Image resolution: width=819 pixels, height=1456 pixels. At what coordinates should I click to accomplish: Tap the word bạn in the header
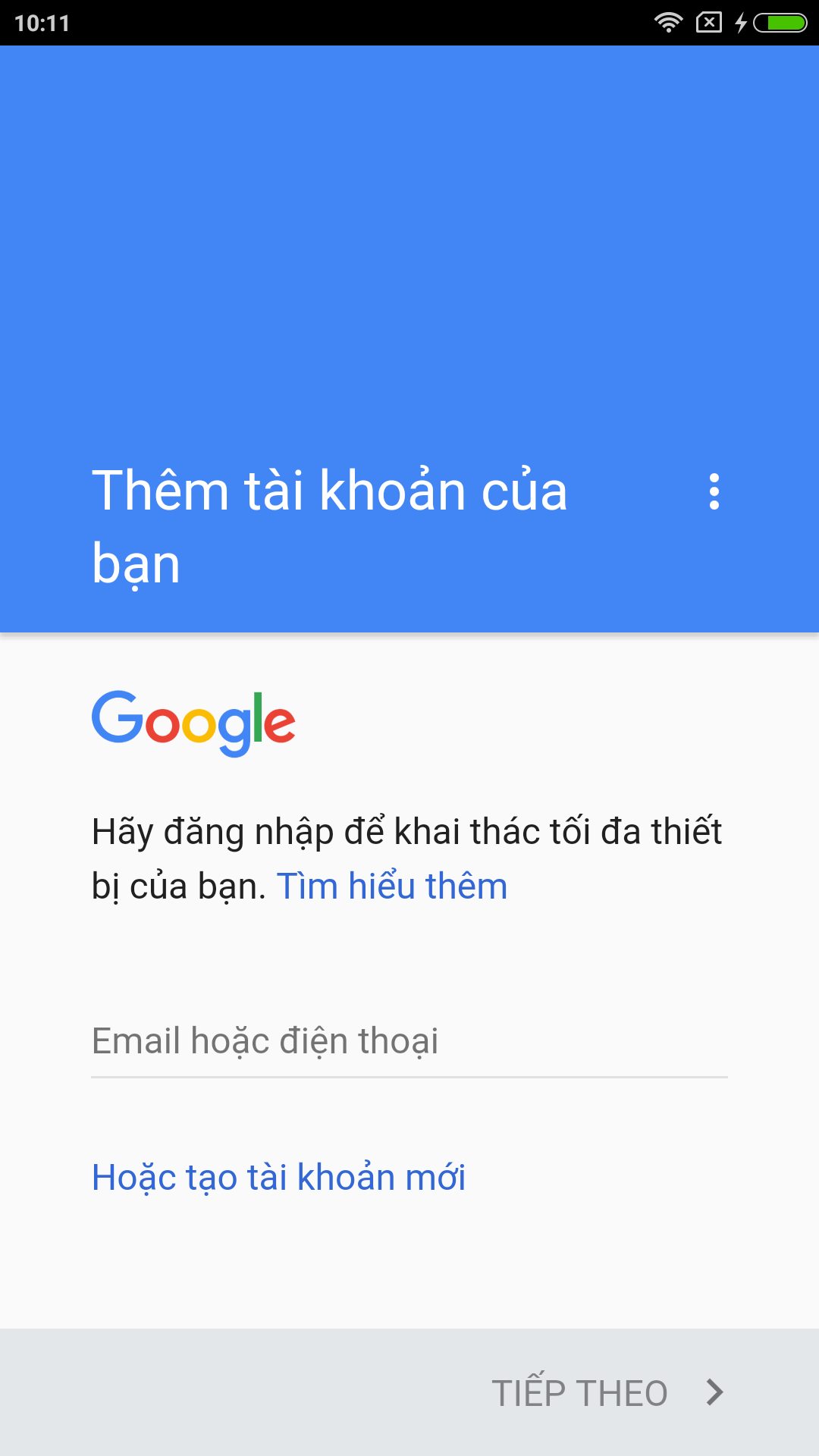[136, 564]
